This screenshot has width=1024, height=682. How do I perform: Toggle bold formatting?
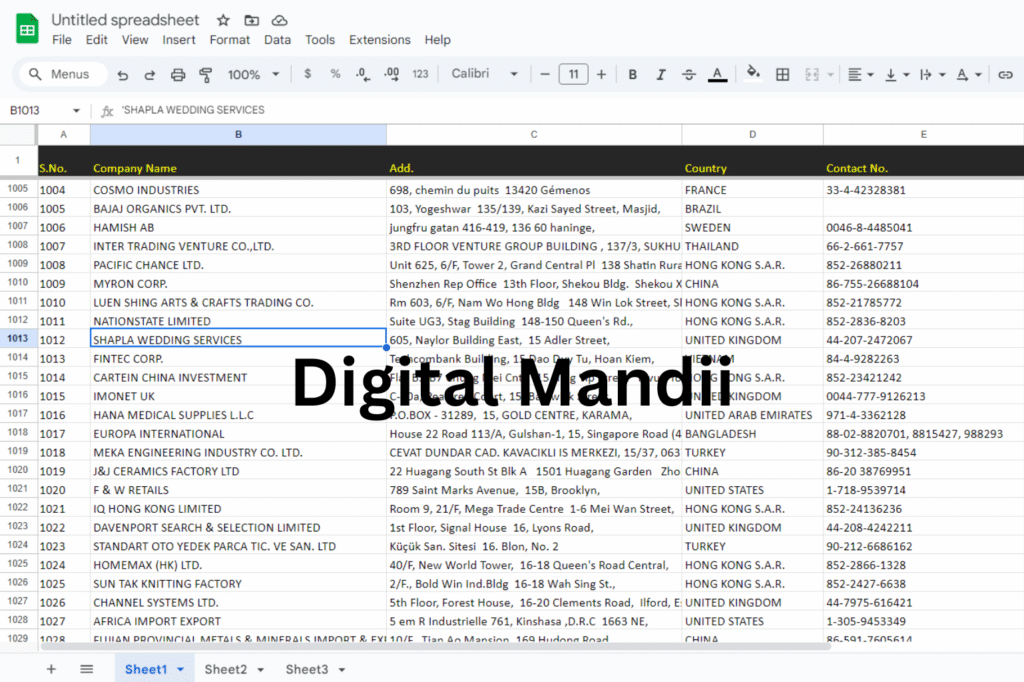[x=632, y=75]
